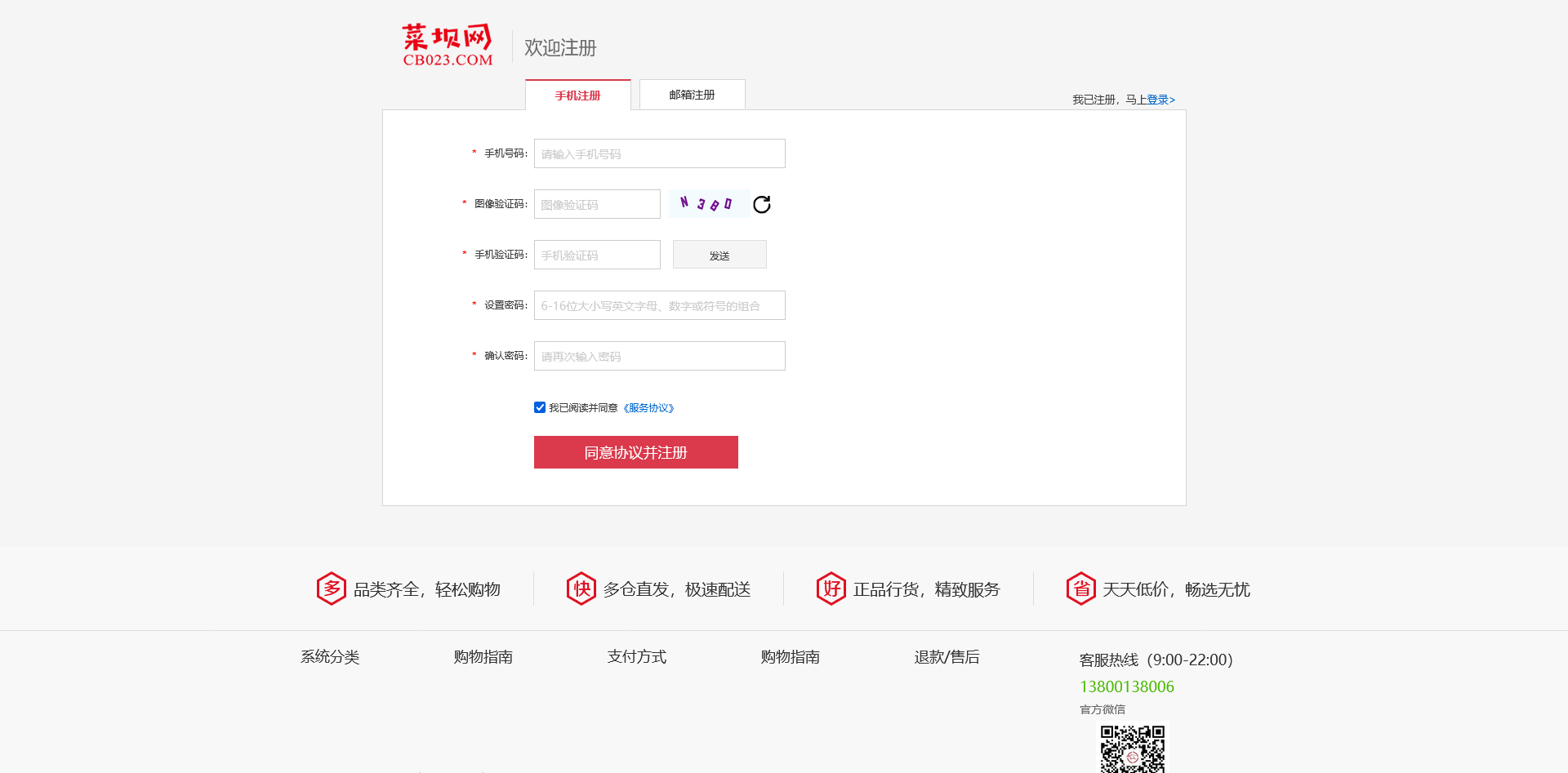
Task: Open the 《服务协议》 link
Action: [648, 408]
